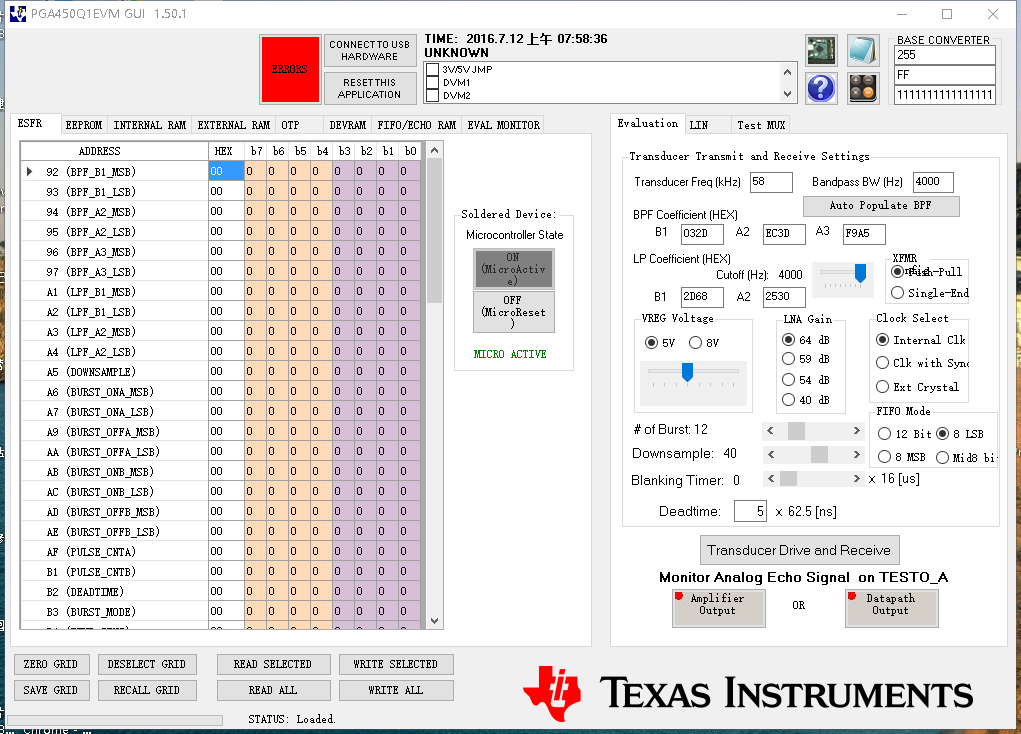
Task: Click jumper list scroll up arrow
Action: pos(787,72)
